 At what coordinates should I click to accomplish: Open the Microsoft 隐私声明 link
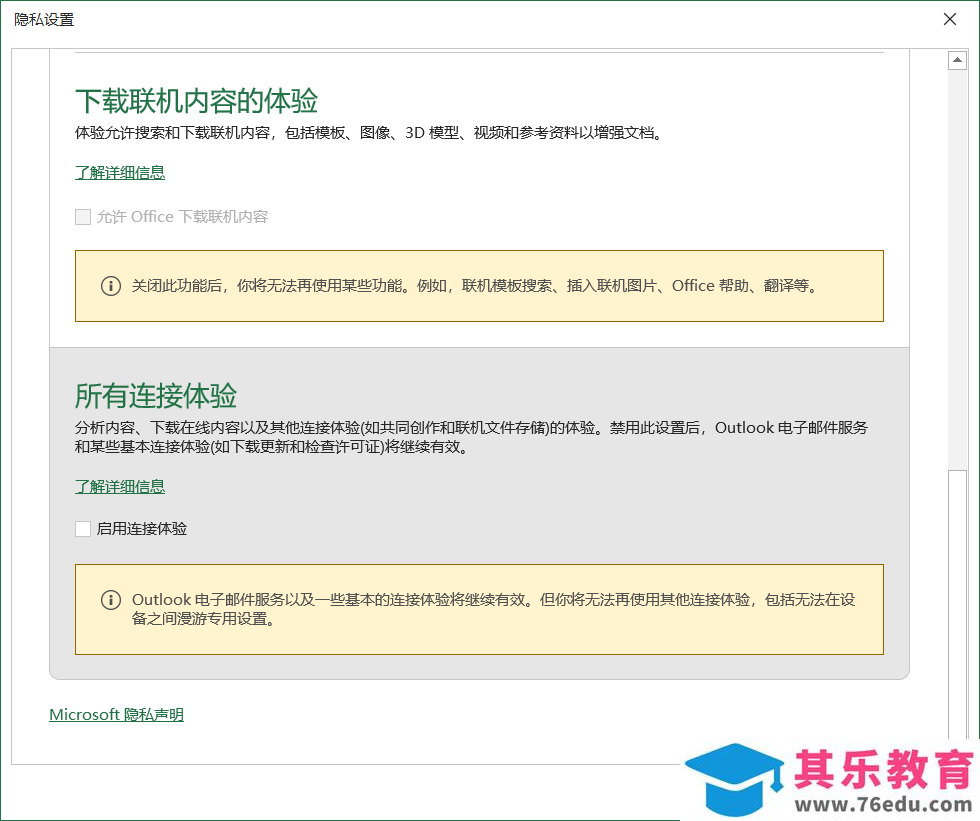tap(116, 714)
